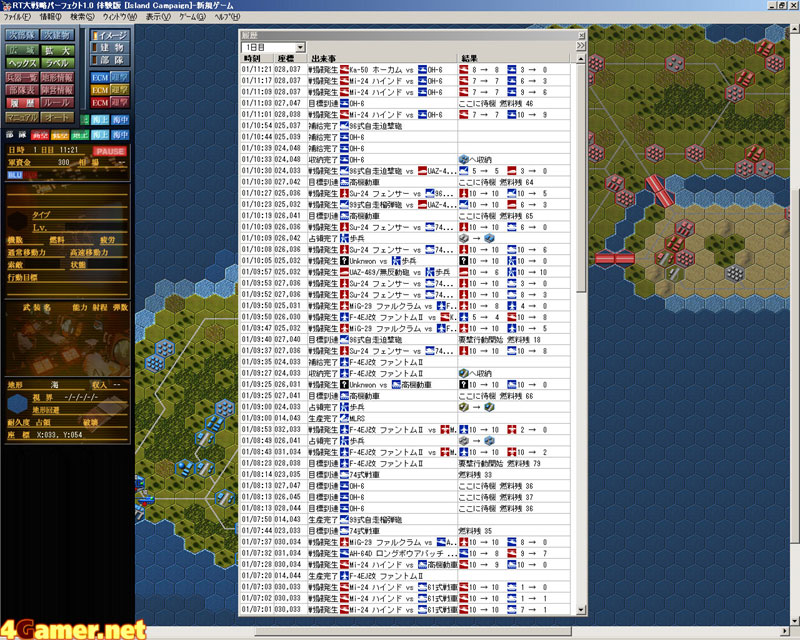The height and width of the screenshot is (640, 800).
Task: Toggle the blue ECM button
Action: [x=100, y=78]
